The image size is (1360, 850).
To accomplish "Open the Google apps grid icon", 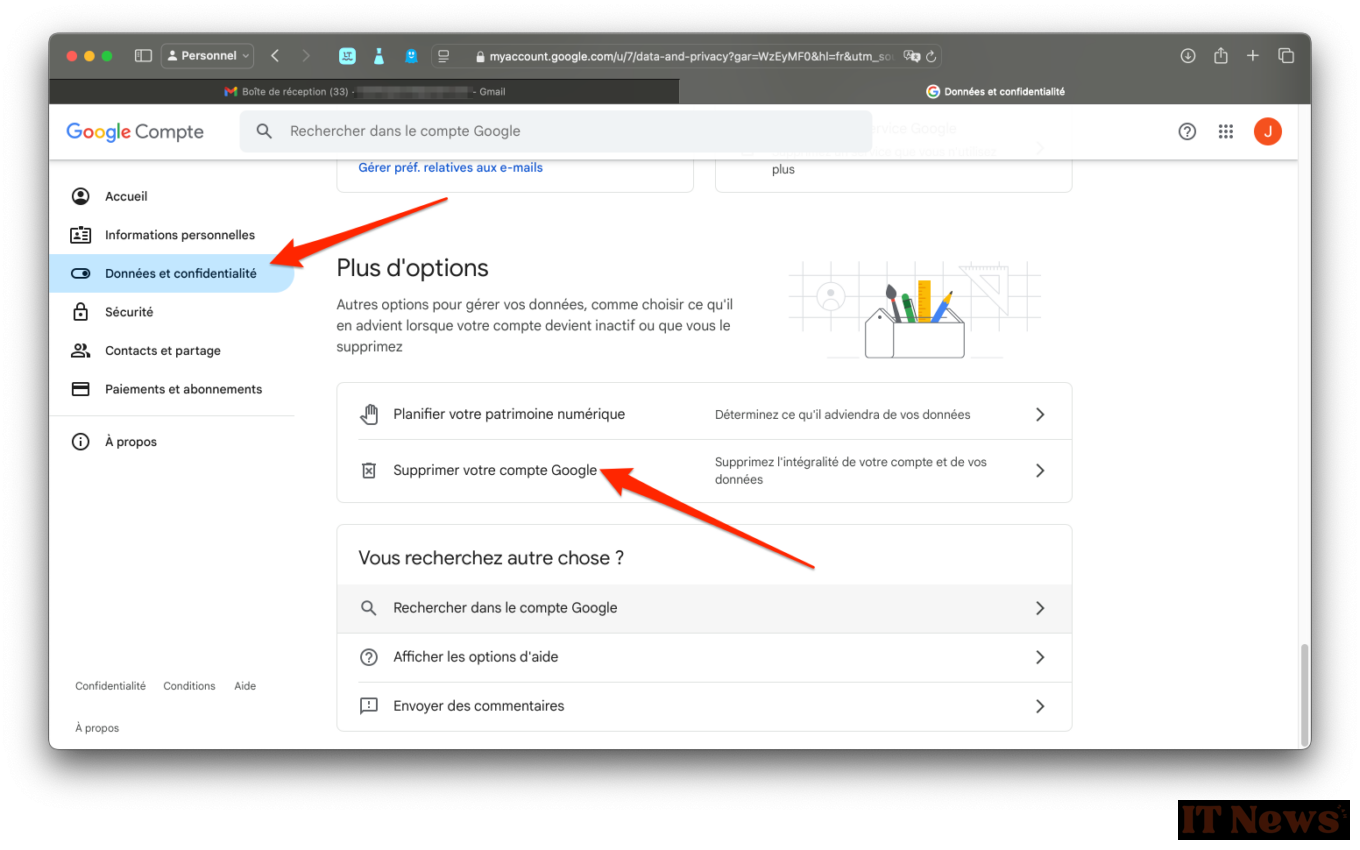I will pyautogui.click(x=1226, y=131).
